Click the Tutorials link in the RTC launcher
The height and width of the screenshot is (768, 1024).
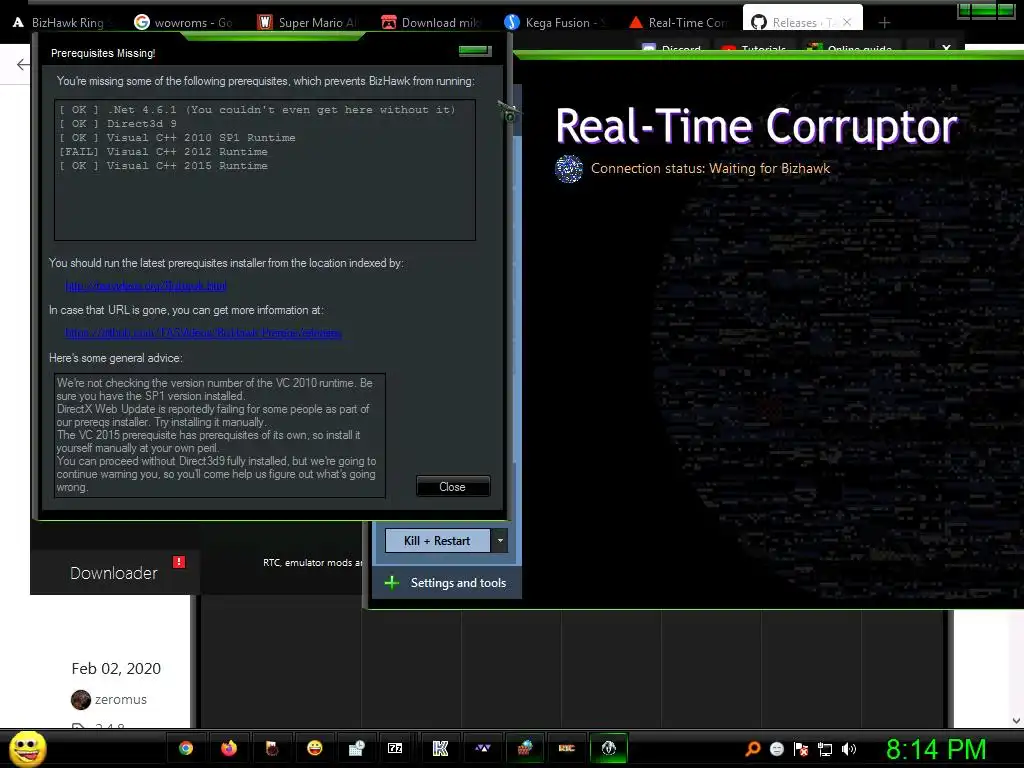tap(754, 50)
